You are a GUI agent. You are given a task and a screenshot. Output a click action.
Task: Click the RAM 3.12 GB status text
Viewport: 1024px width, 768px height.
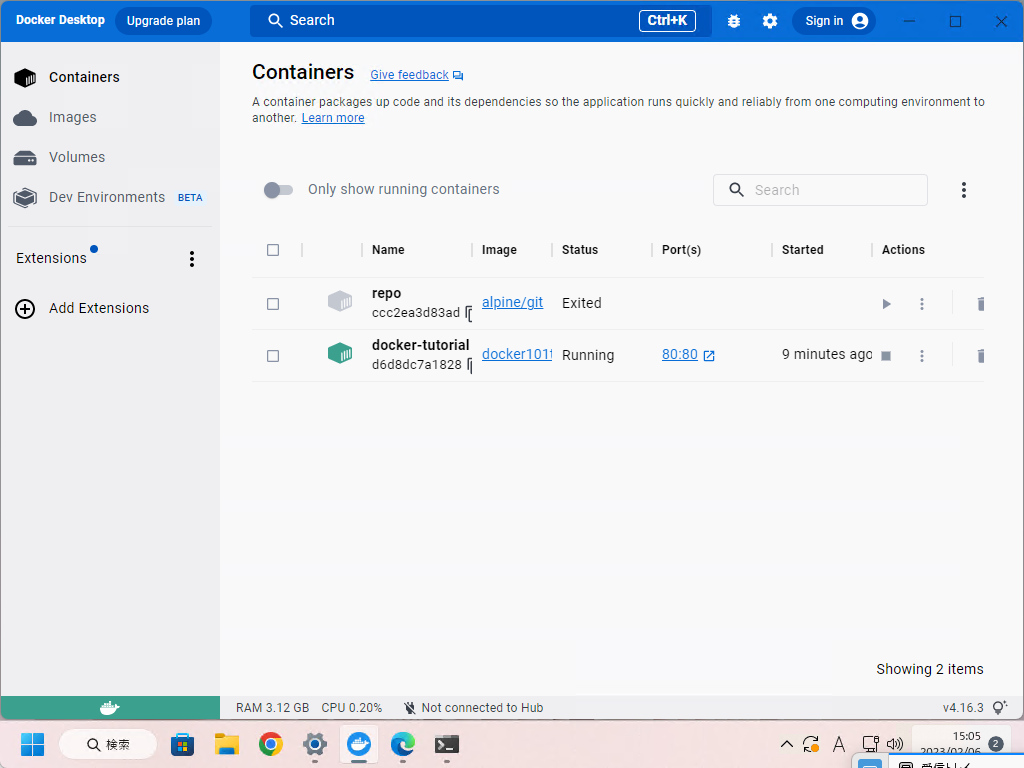coord(272,708)
